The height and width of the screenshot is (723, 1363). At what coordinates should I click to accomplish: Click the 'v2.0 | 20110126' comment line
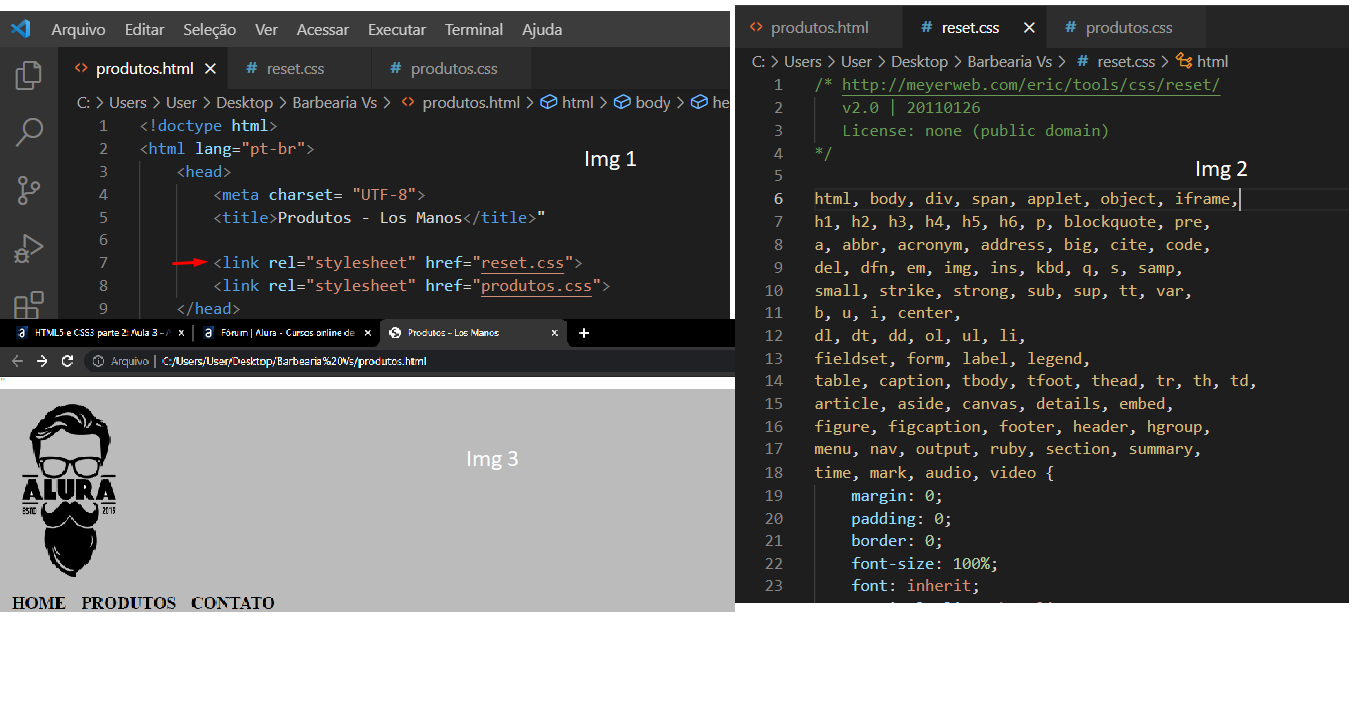click(x=911, y=108)
